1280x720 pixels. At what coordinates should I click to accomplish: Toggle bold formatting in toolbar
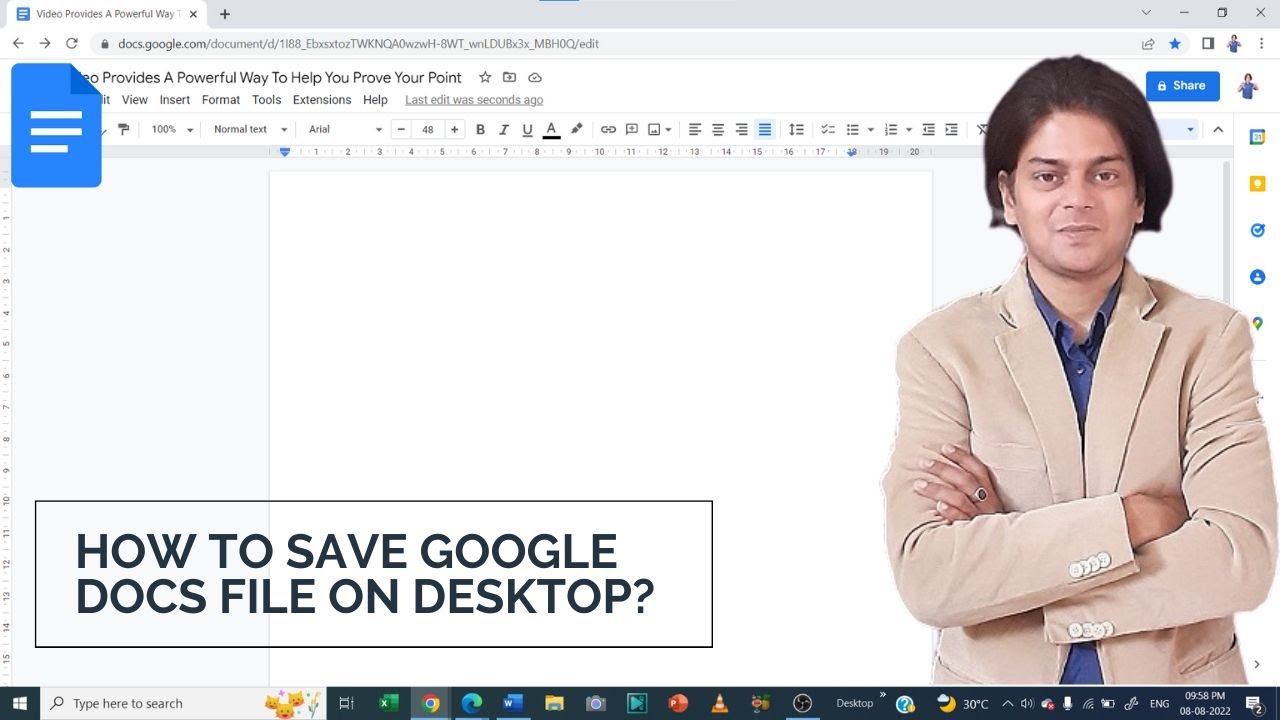pos(480,129)
